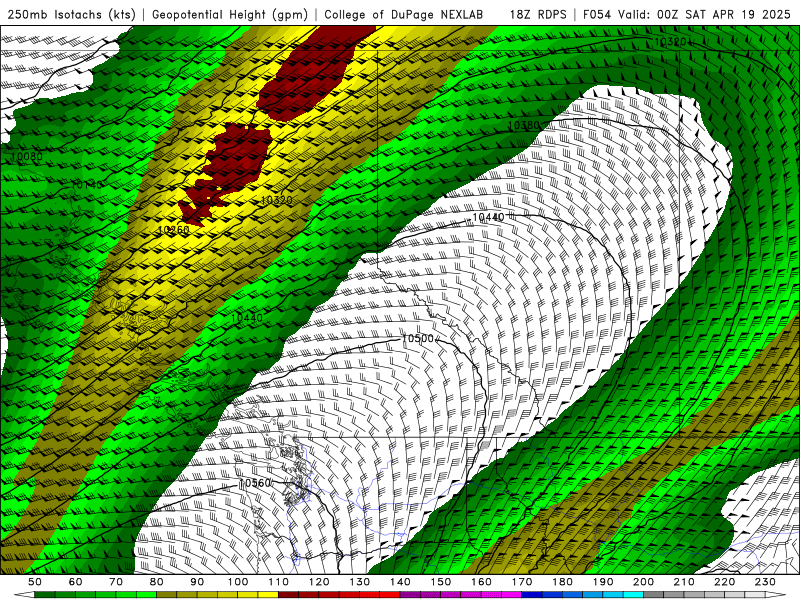800x600 pixels.
Task: Click the '18Z RDPS' model run label
Action: 538,14
